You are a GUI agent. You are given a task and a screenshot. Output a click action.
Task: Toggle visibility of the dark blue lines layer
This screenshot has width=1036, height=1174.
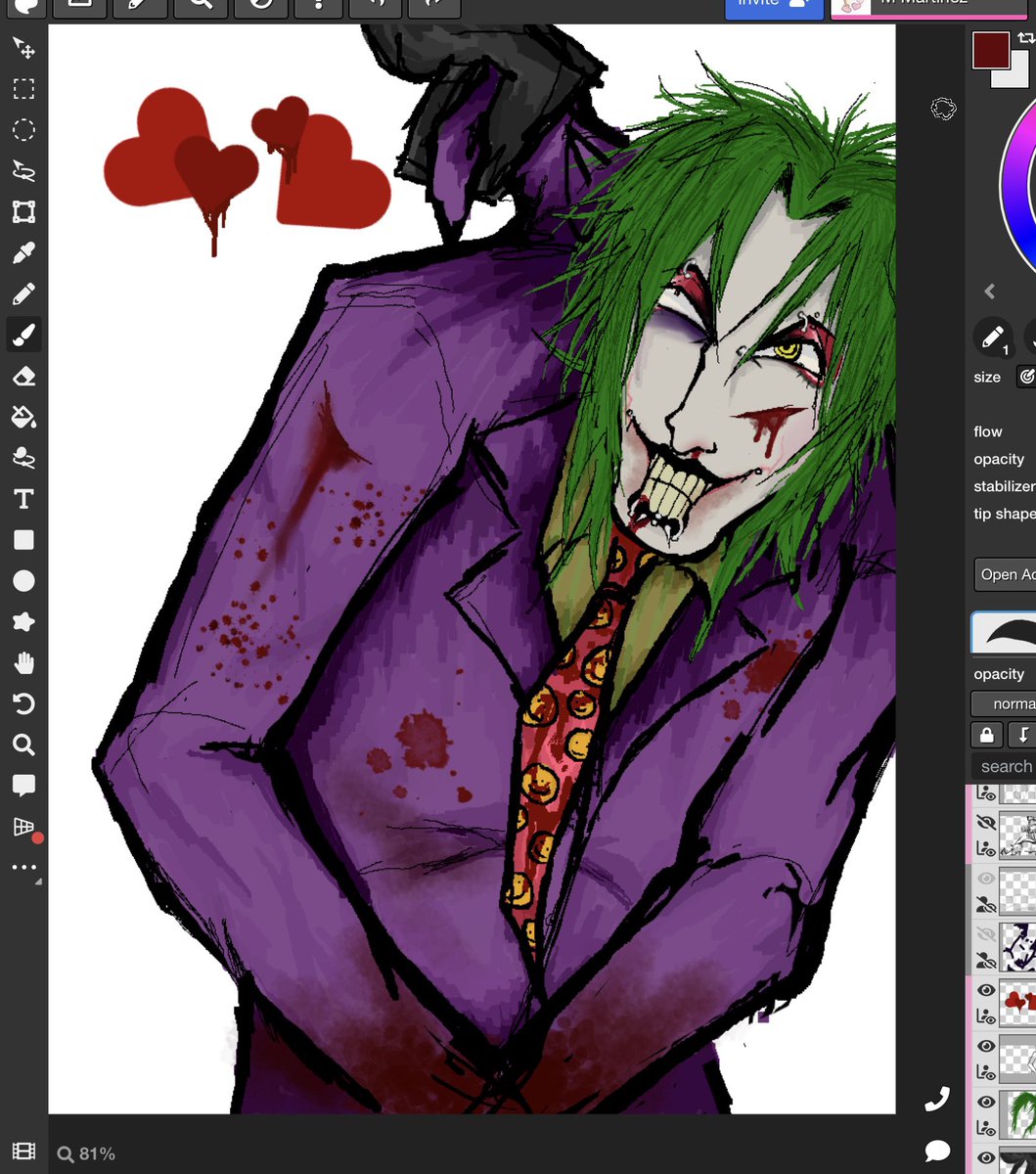[x=986, y=935]
